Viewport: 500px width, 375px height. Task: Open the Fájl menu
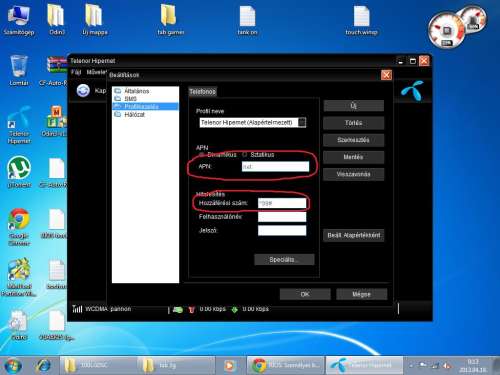[76, 72]
